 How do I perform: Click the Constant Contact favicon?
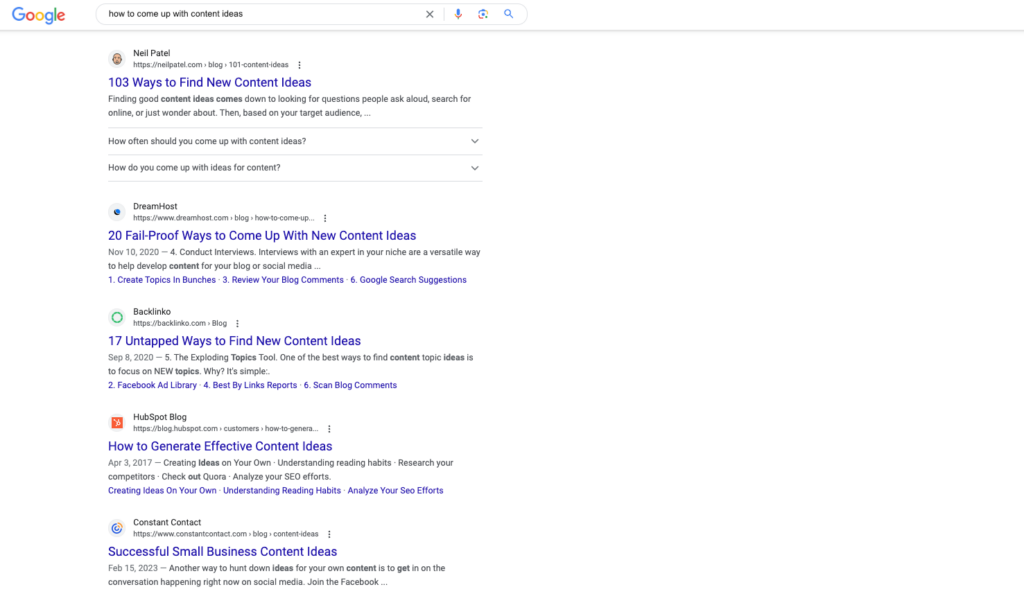pos(117,528)
